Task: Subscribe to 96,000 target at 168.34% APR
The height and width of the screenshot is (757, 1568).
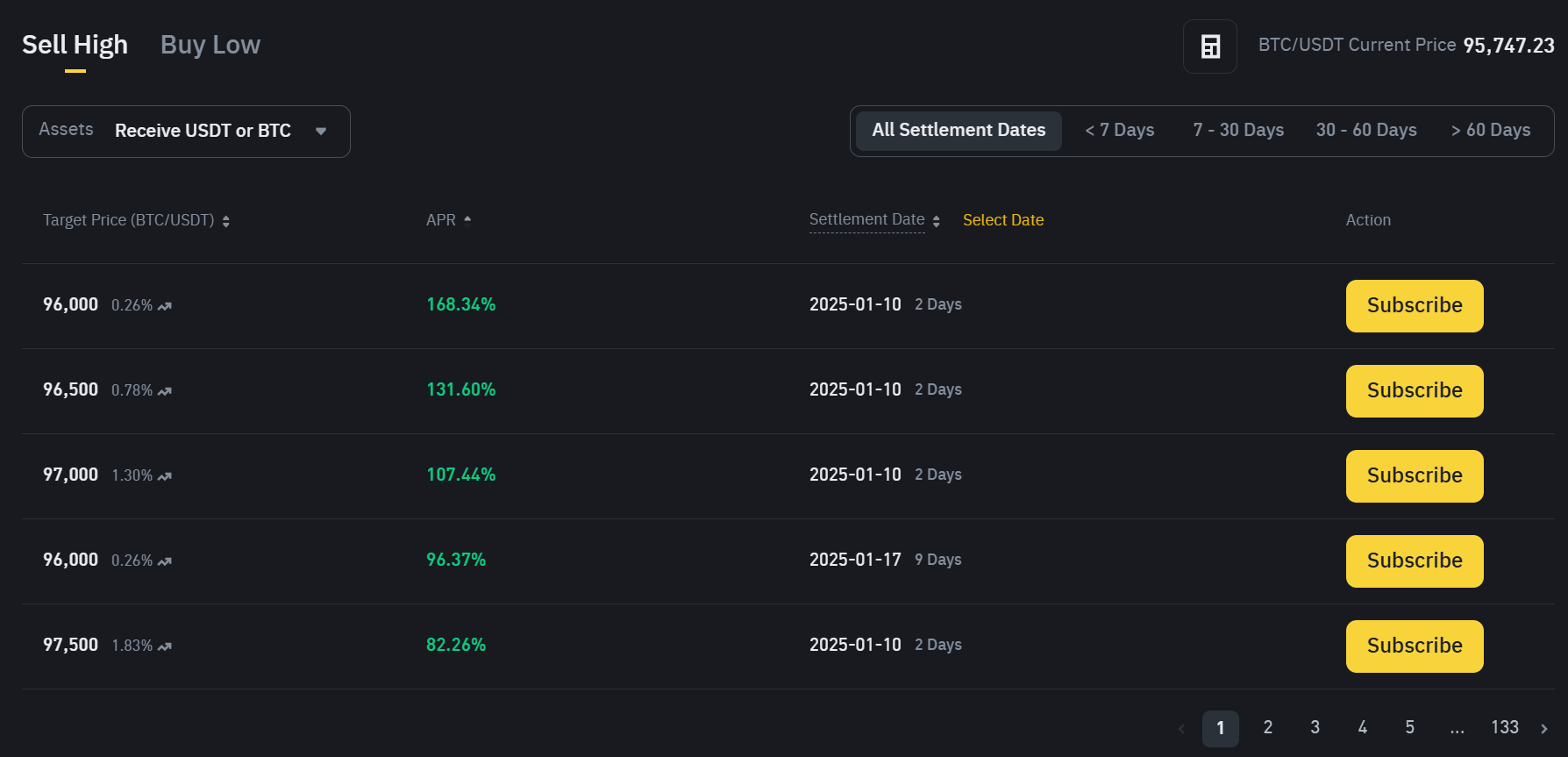Action: 1415,306
